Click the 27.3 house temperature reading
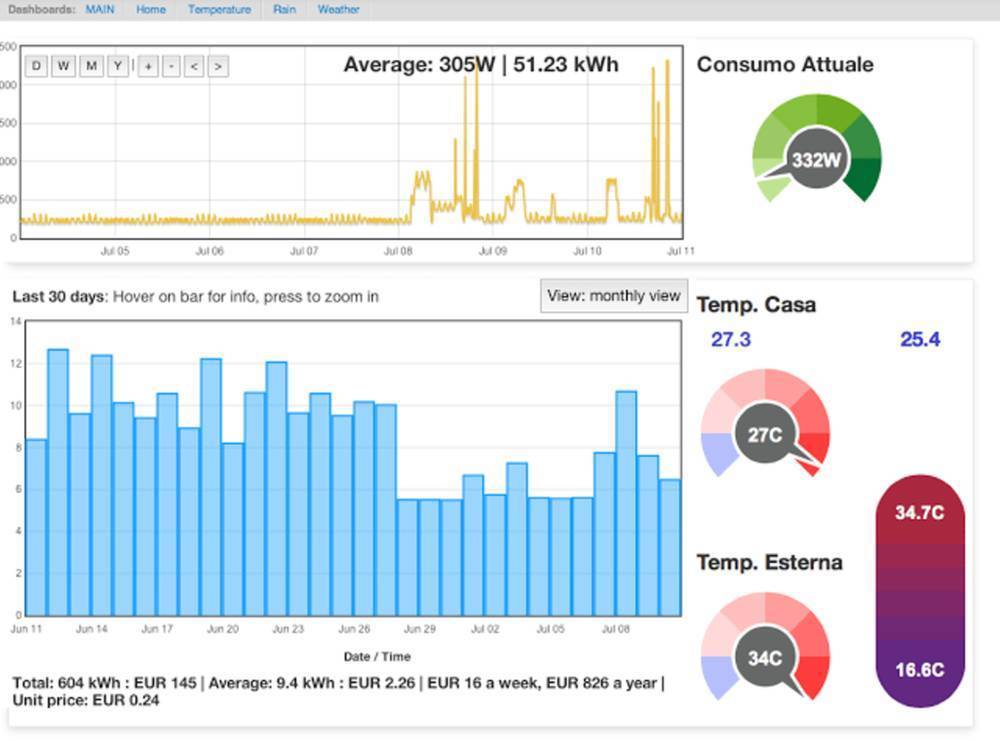 tap(730, 340)
